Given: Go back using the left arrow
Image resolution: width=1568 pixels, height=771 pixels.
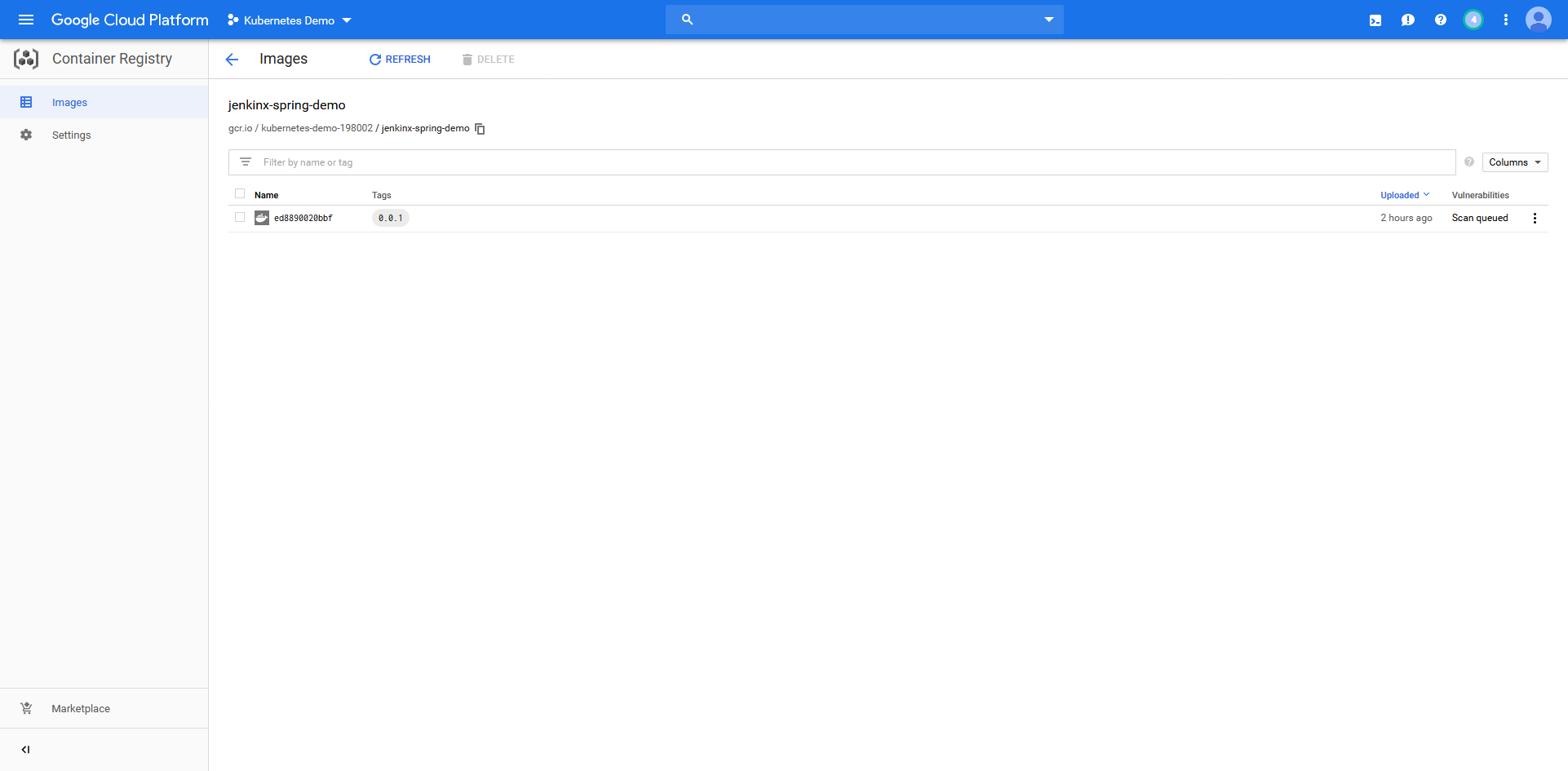Looking at the screenshot, I should 232,60.
